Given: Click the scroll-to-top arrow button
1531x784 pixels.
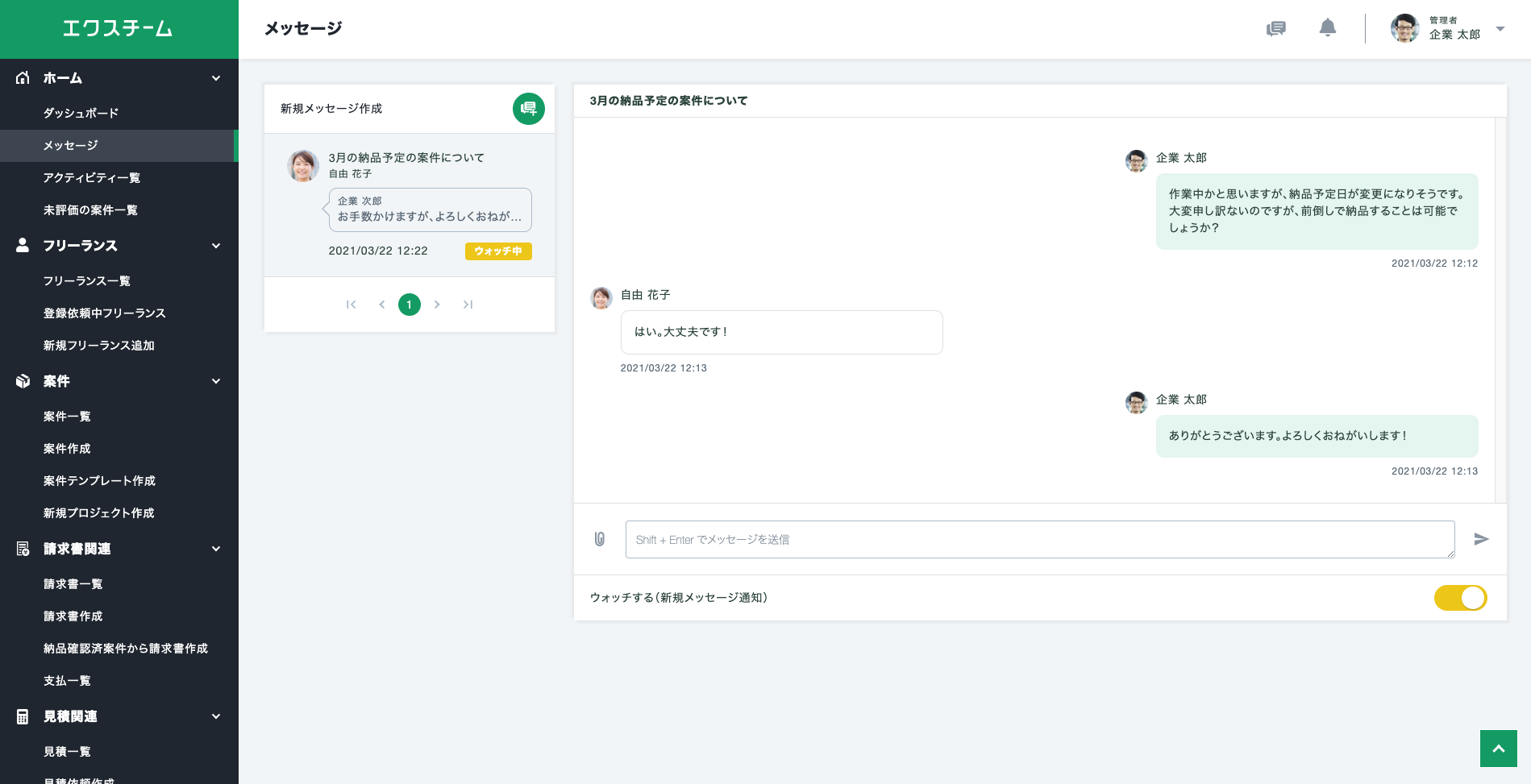Looking at the screenshot, I should [1498, 749].
